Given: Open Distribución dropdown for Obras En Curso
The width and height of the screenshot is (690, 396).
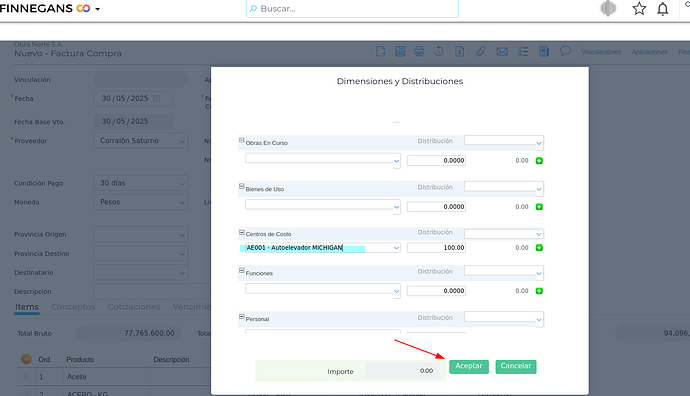Looking at the screenshot, I should [x=539, y=143].
